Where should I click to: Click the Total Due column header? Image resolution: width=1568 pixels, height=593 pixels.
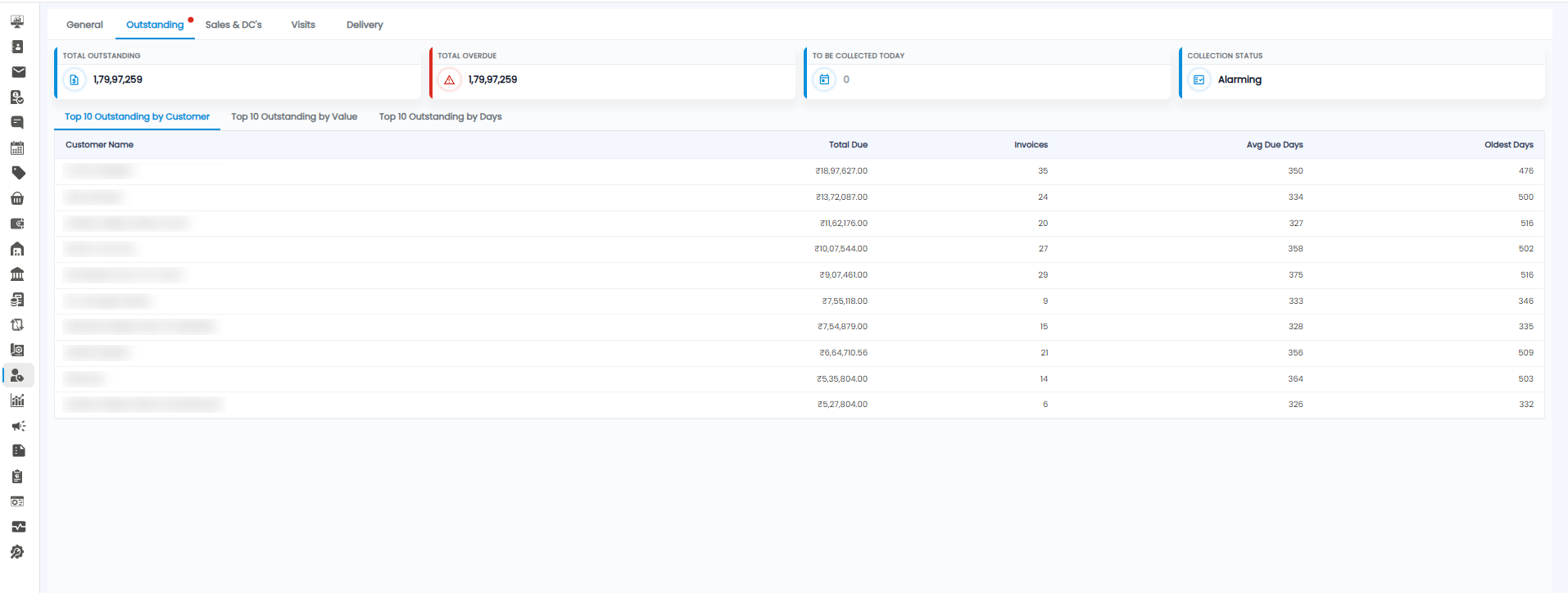[848, 145]
